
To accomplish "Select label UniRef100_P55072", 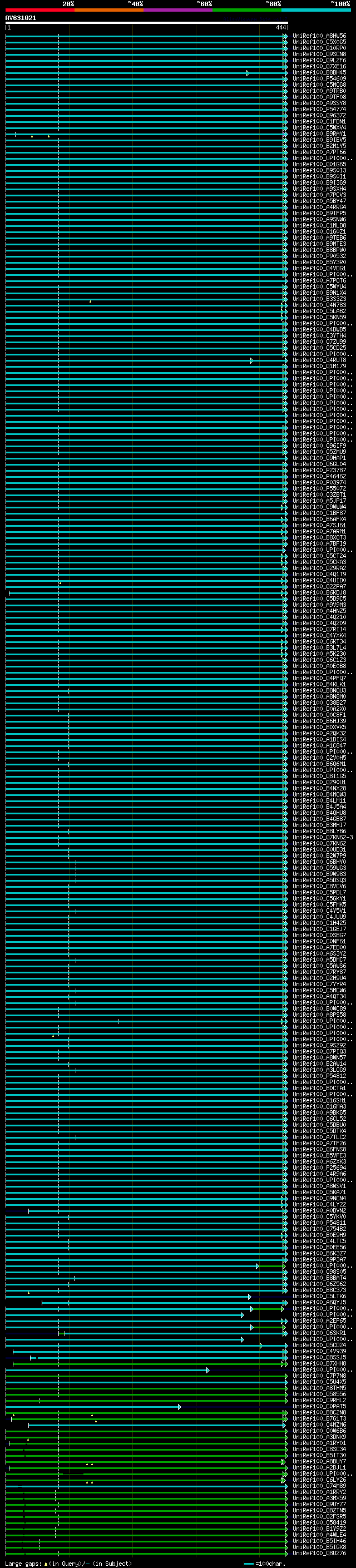I will pos(319,488).
